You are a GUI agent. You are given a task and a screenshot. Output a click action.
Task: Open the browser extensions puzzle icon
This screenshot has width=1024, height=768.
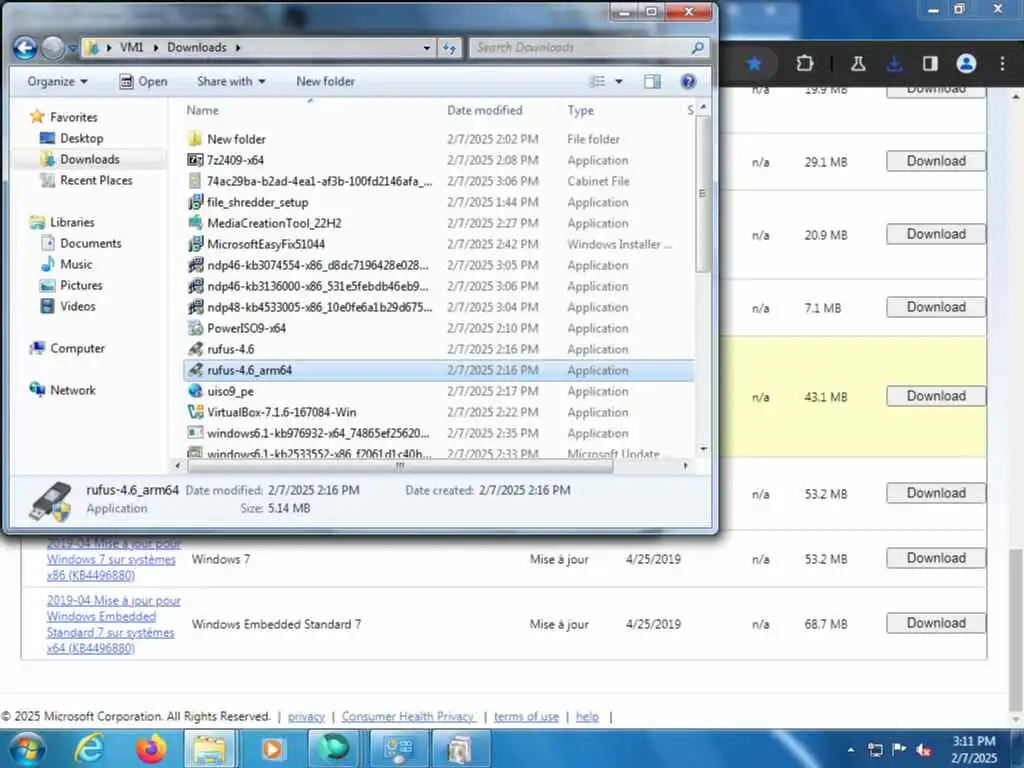(x=805, y=63)
